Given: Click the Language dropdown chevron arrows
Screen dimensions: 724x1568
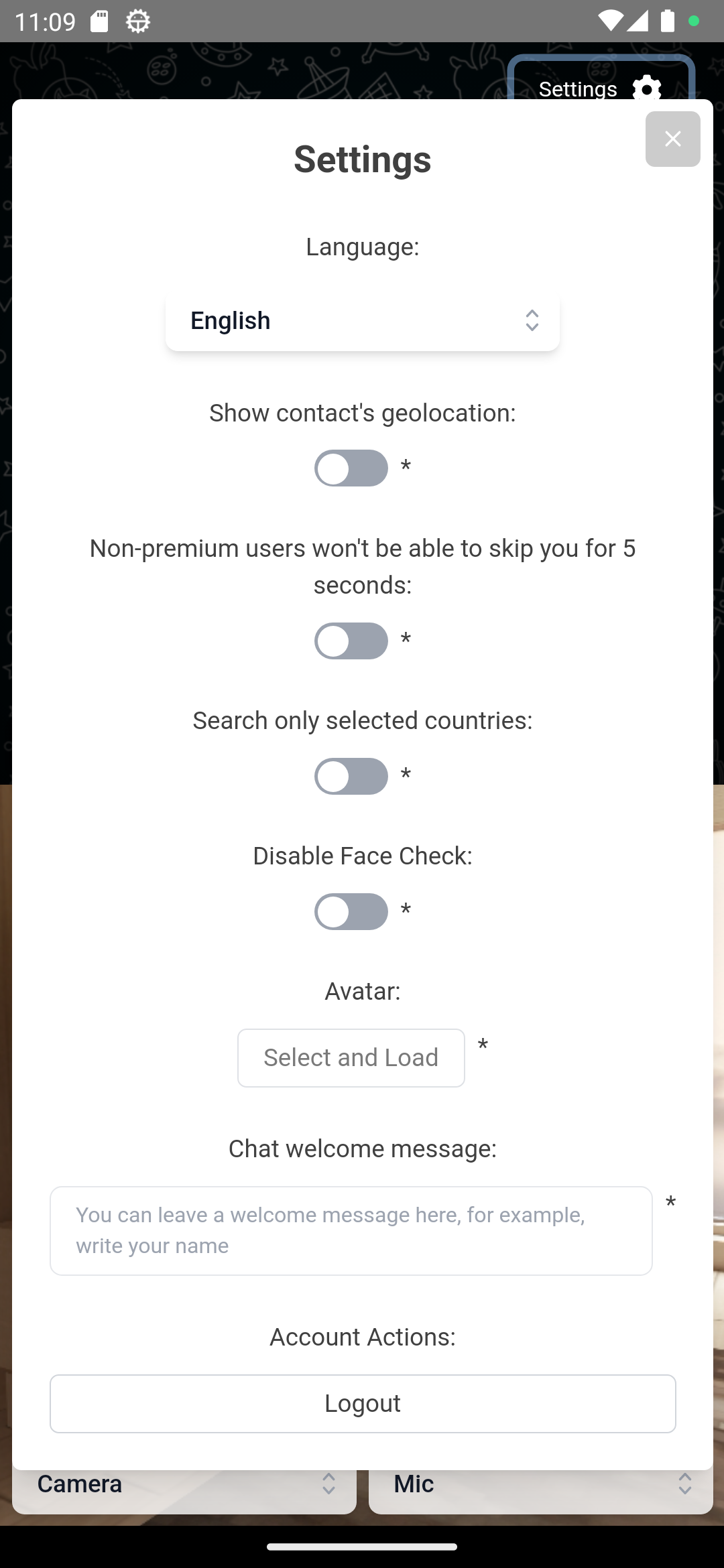Looking at the screenshot, I should (x=532, y=320).
